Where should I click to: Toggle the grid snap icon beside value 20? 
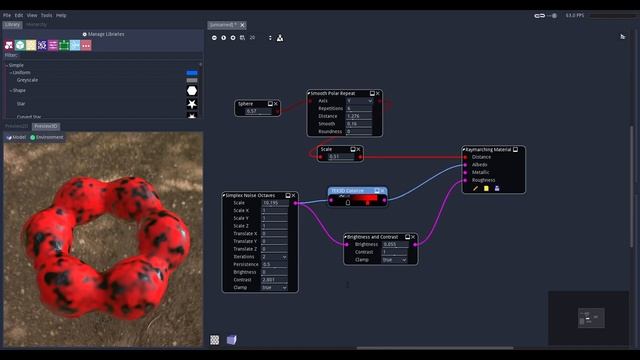242,38
